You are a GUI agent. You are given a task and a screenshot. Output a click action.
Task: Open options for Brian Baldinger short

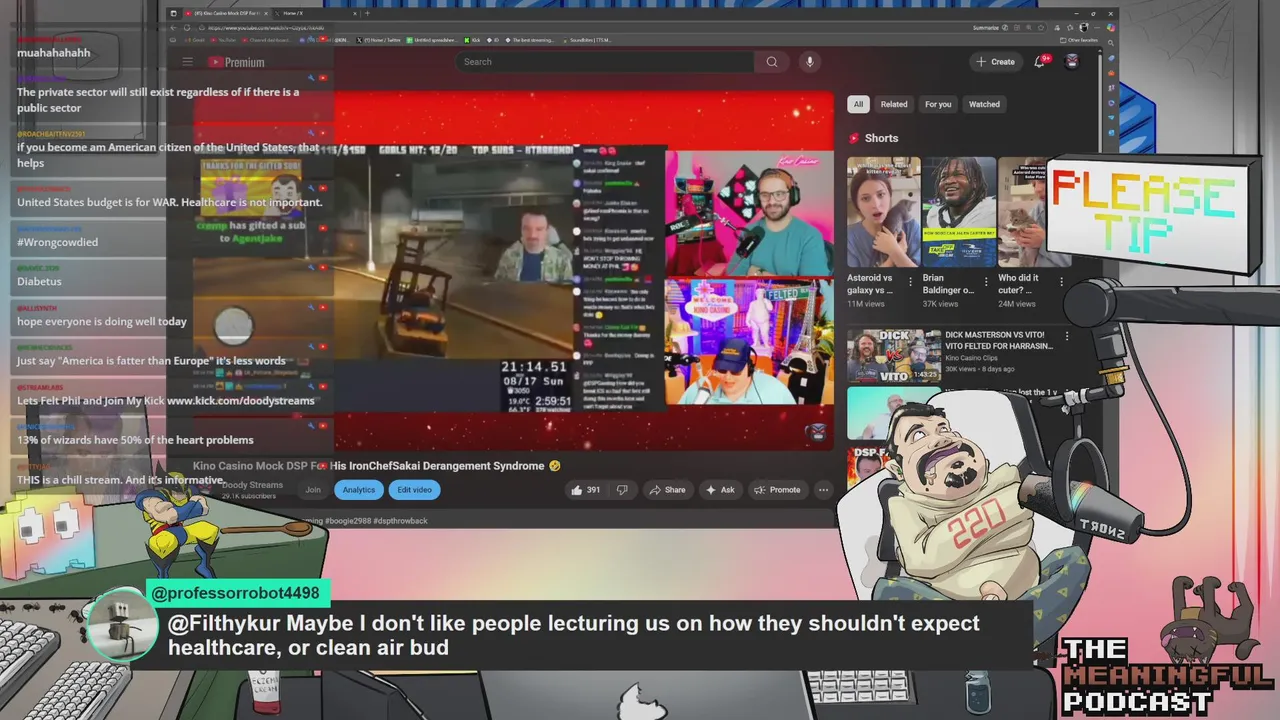(x=987, y=283)
